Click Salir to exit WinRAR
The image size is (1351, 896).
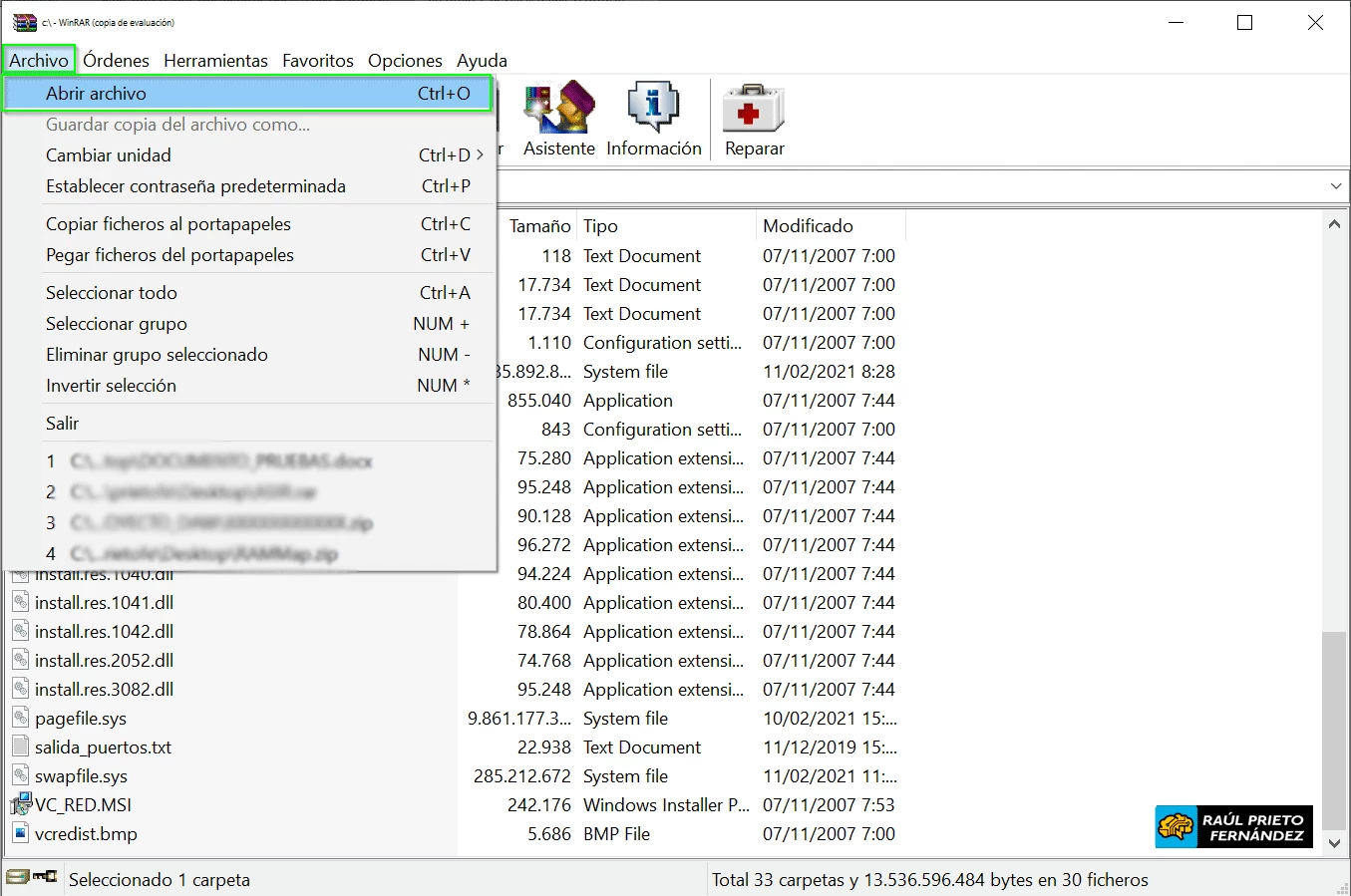(x=62, y=424)
